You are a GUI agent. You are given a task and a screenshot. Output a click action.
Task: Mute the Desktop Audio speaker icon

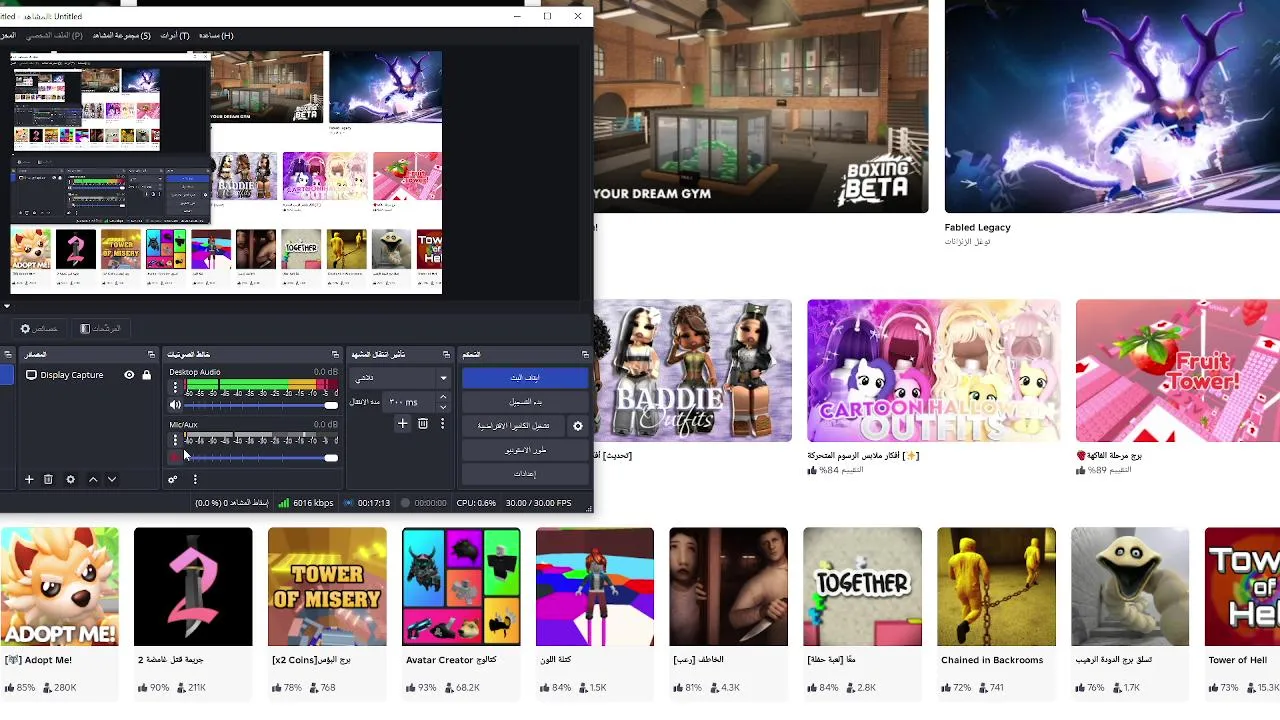[x=176, y=405]
